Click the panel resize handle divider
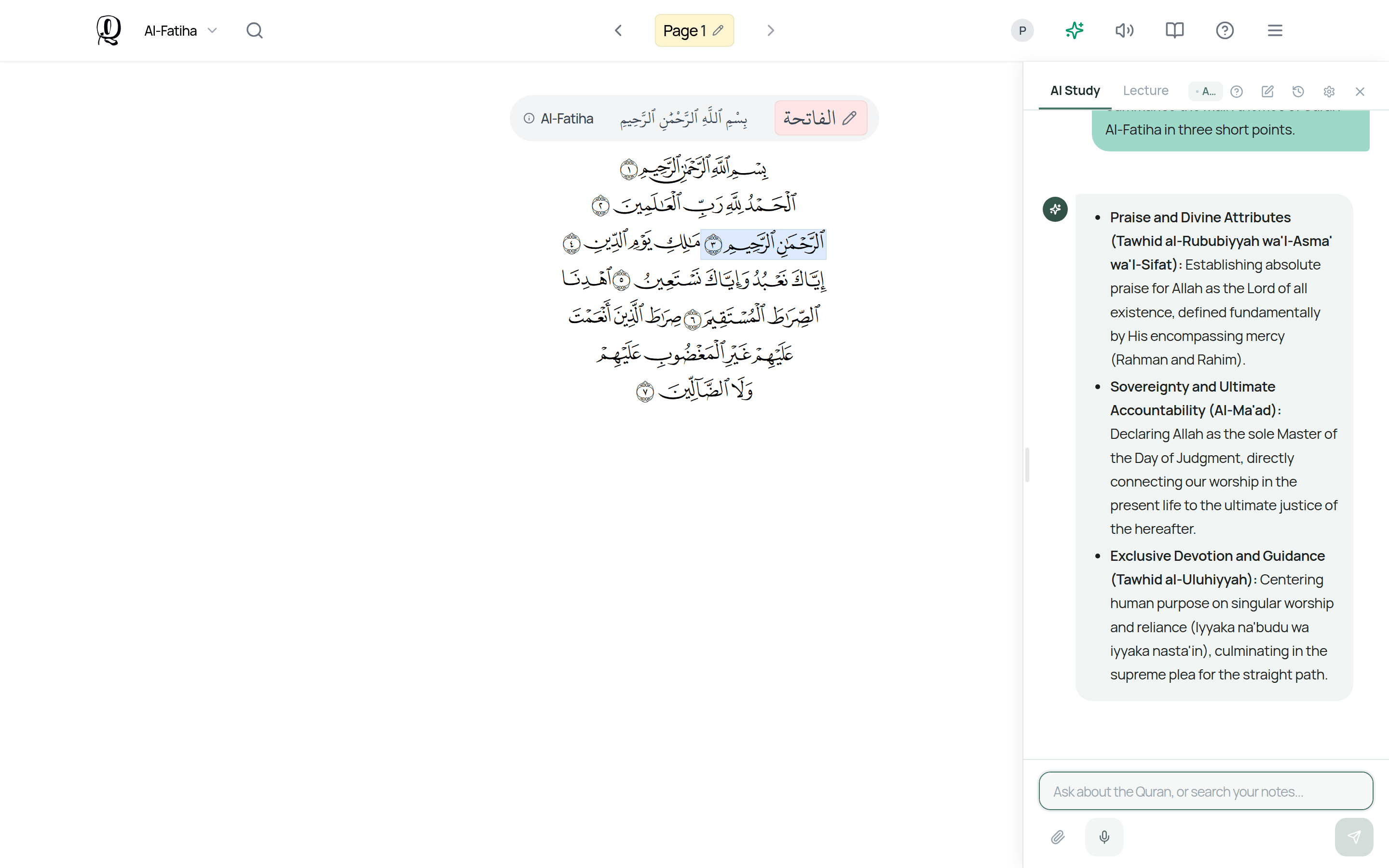Image resolution: width=1389 pixels, height=868 pixels. 1027,465
